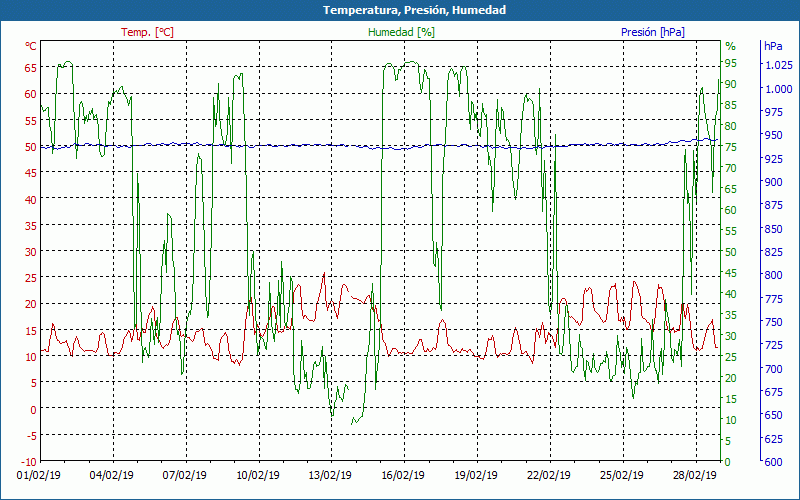Click the 925 value on pressure axis
The image size is (800, 500).
coord(773,159)
